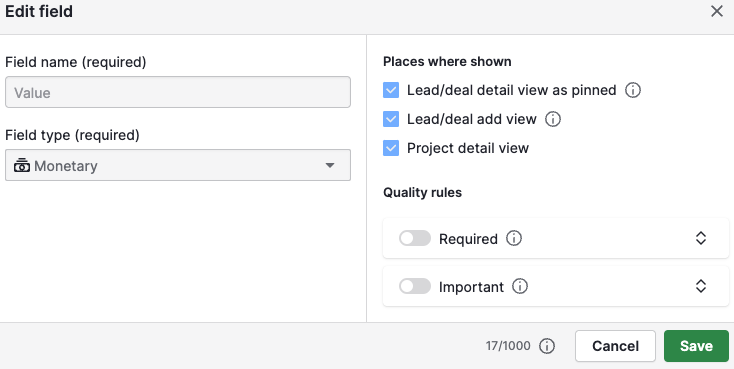Open the info tooltip beside Important

[520, 286]
